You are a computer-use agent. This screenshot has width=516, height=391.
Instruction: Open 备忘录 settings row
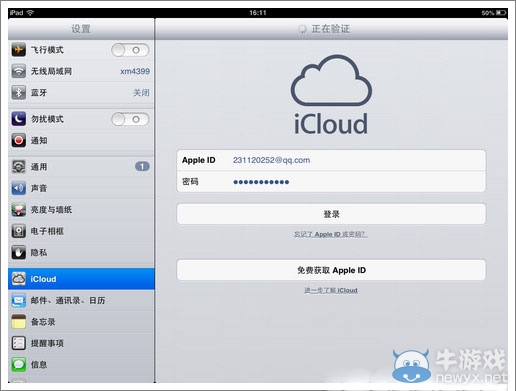pyautogui.click(x=81, y=322)
